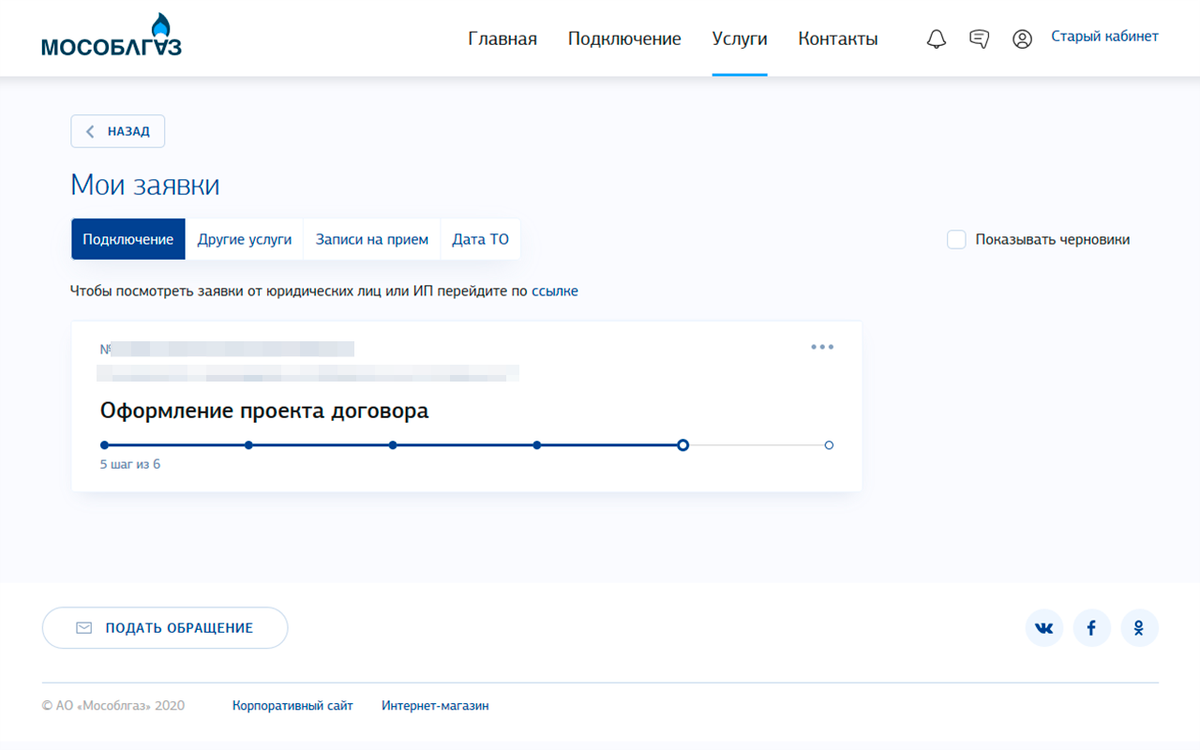Viewport: 1200px width, 750px height.
Task: Open the three-dots menu on the request card
Action: click(822, 347)
